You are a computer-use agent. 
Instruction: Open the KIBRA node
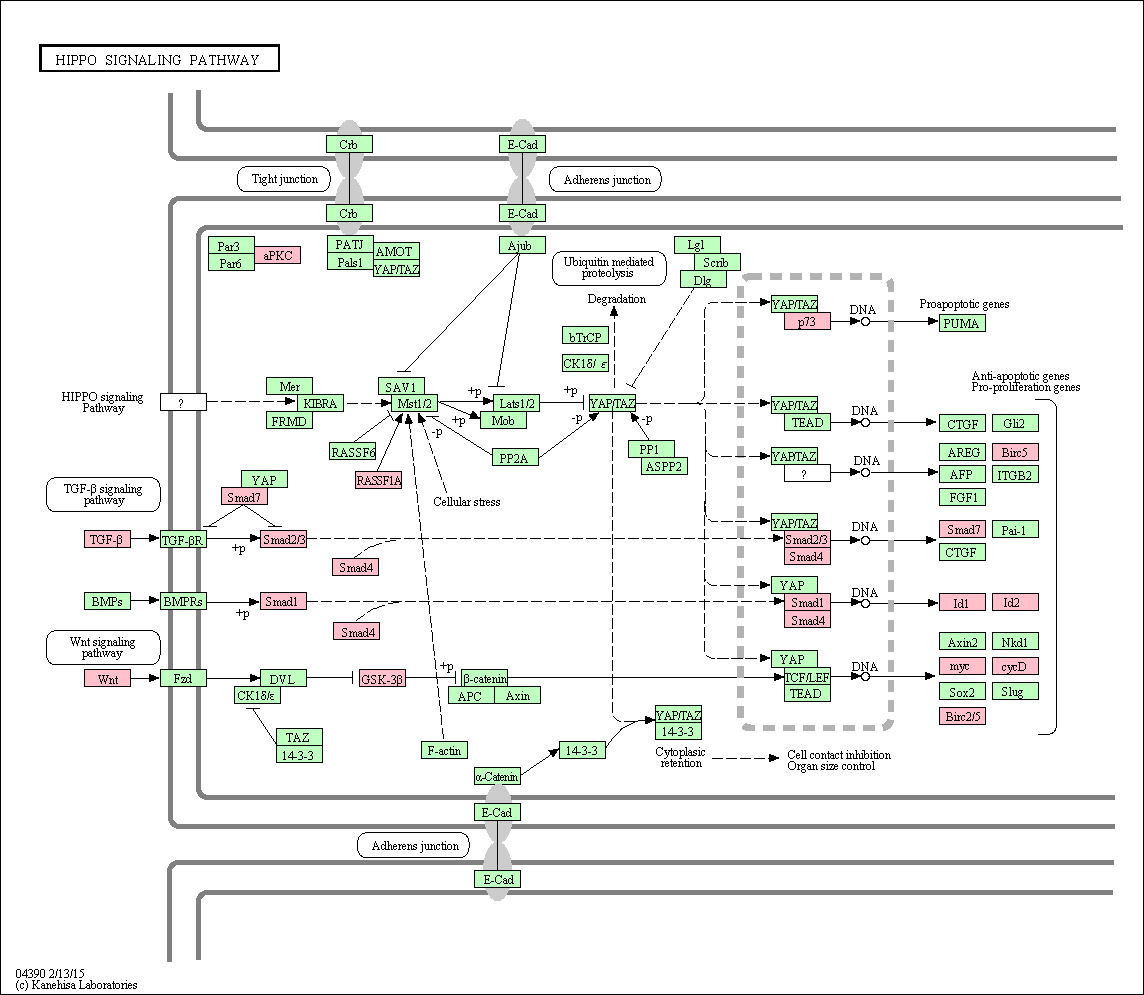320,403
